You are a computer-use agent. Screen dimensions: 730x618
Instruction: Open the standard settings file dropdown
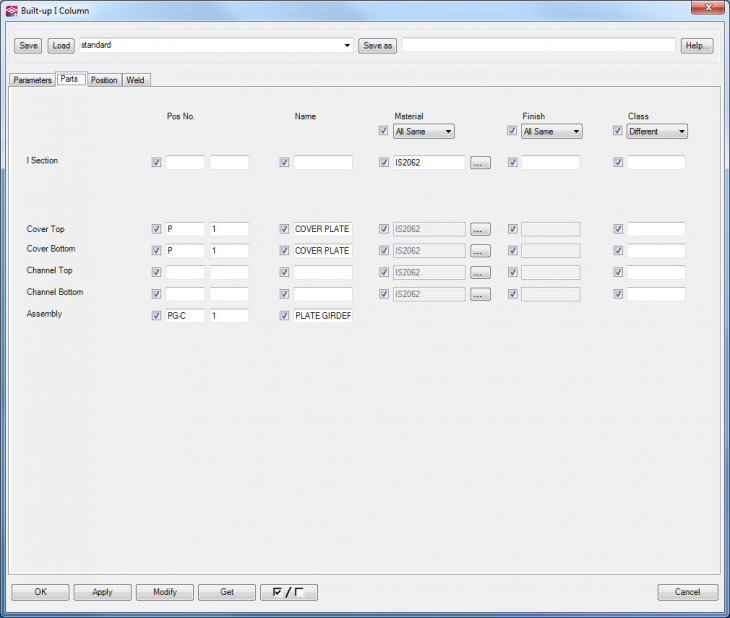point(347,46)
